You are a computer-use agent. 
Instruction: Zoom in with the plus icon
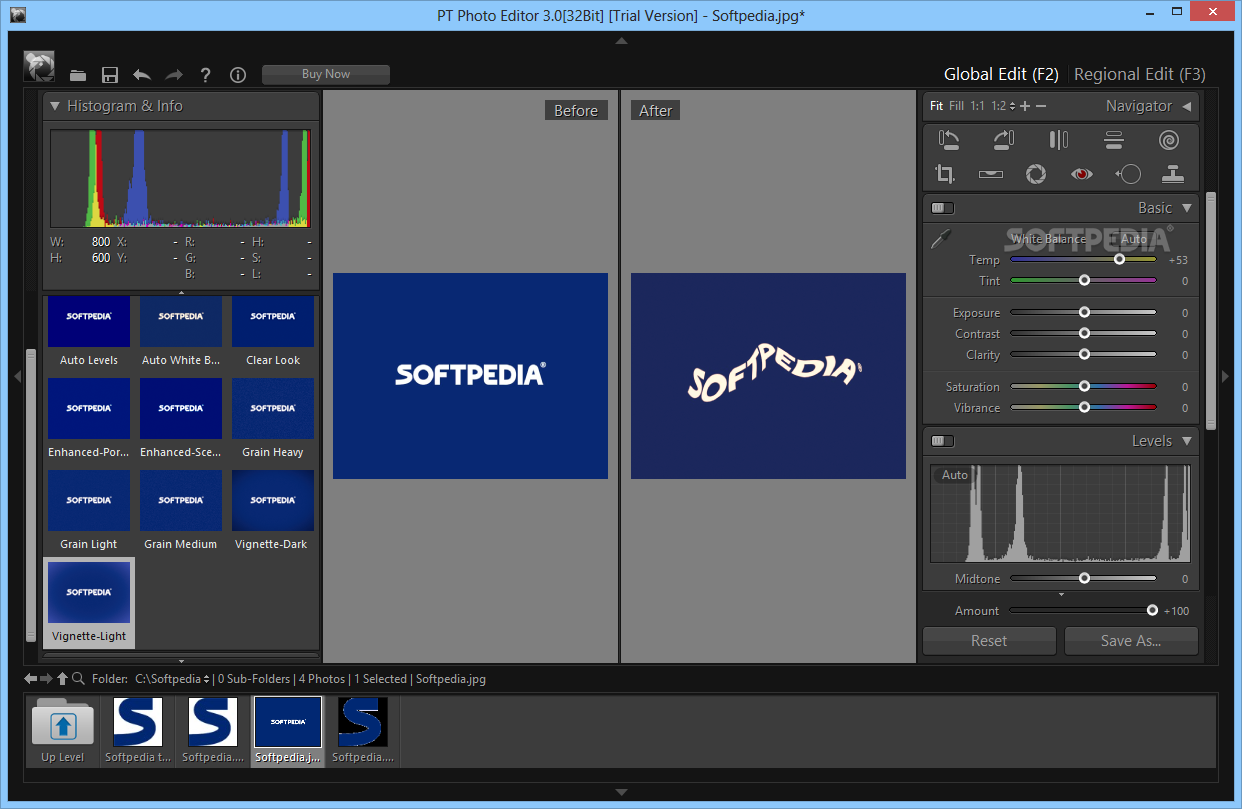pyautogui.click(x=1025, y=106)
